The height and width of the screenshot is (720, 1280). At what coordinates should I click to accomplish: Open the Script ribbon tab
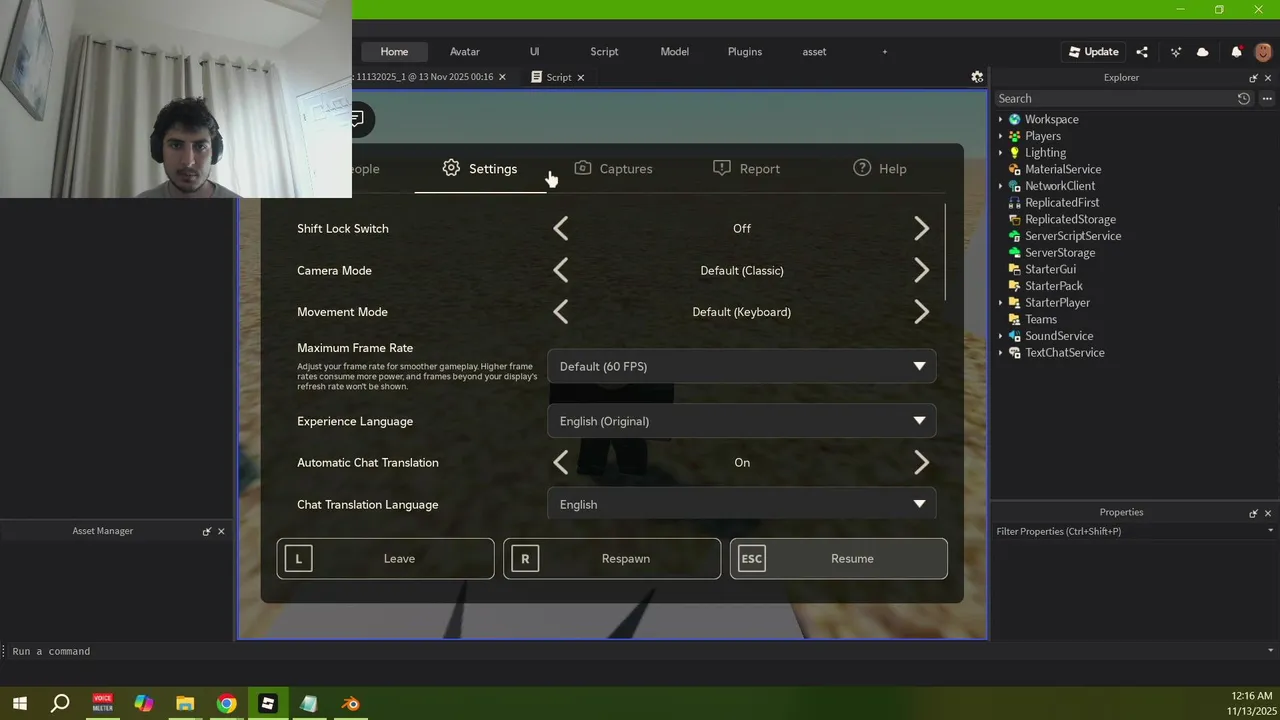[x=604, y=52]
